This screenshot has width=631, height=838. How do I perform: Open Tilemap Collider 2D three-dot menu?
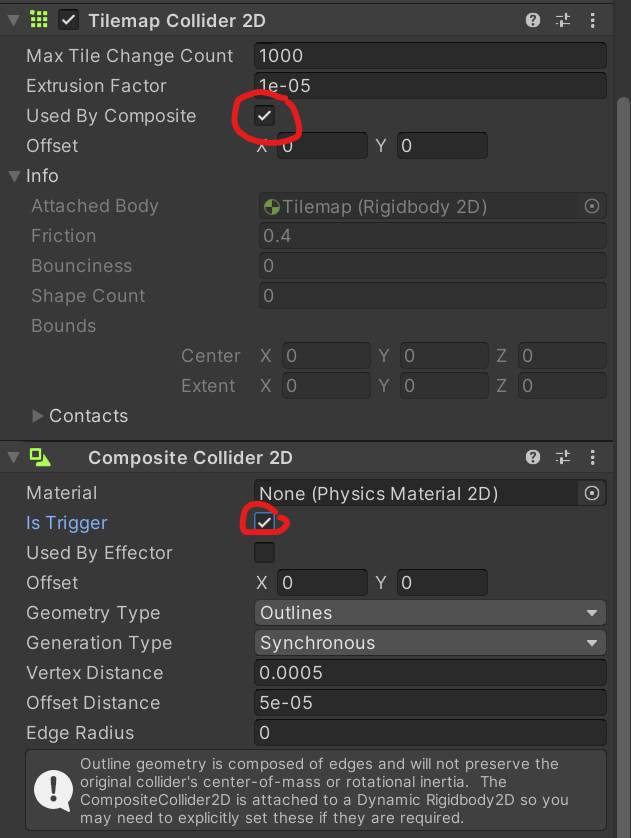[x=593, y=20]
